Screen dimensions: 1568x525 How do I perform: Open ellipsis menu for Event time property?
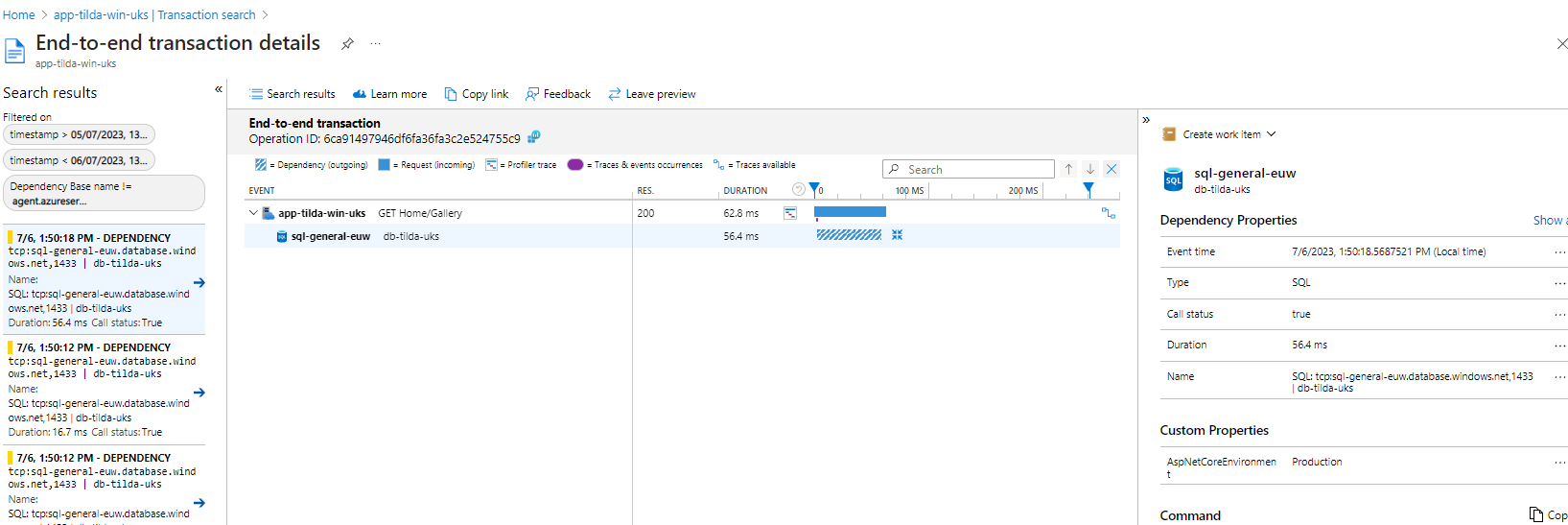(1560, 251)
